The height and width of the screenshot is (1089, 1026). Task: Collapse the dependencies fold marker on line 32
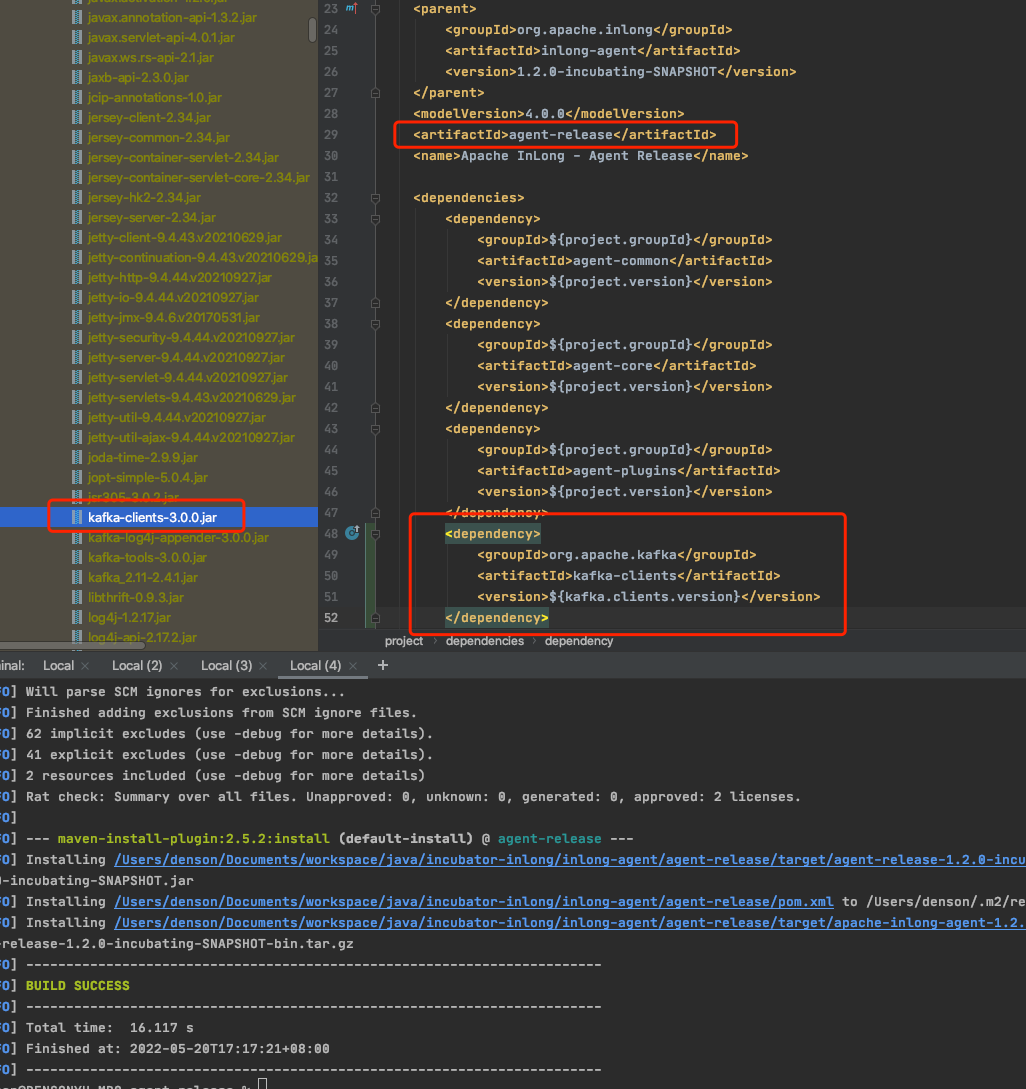(375, 198)
